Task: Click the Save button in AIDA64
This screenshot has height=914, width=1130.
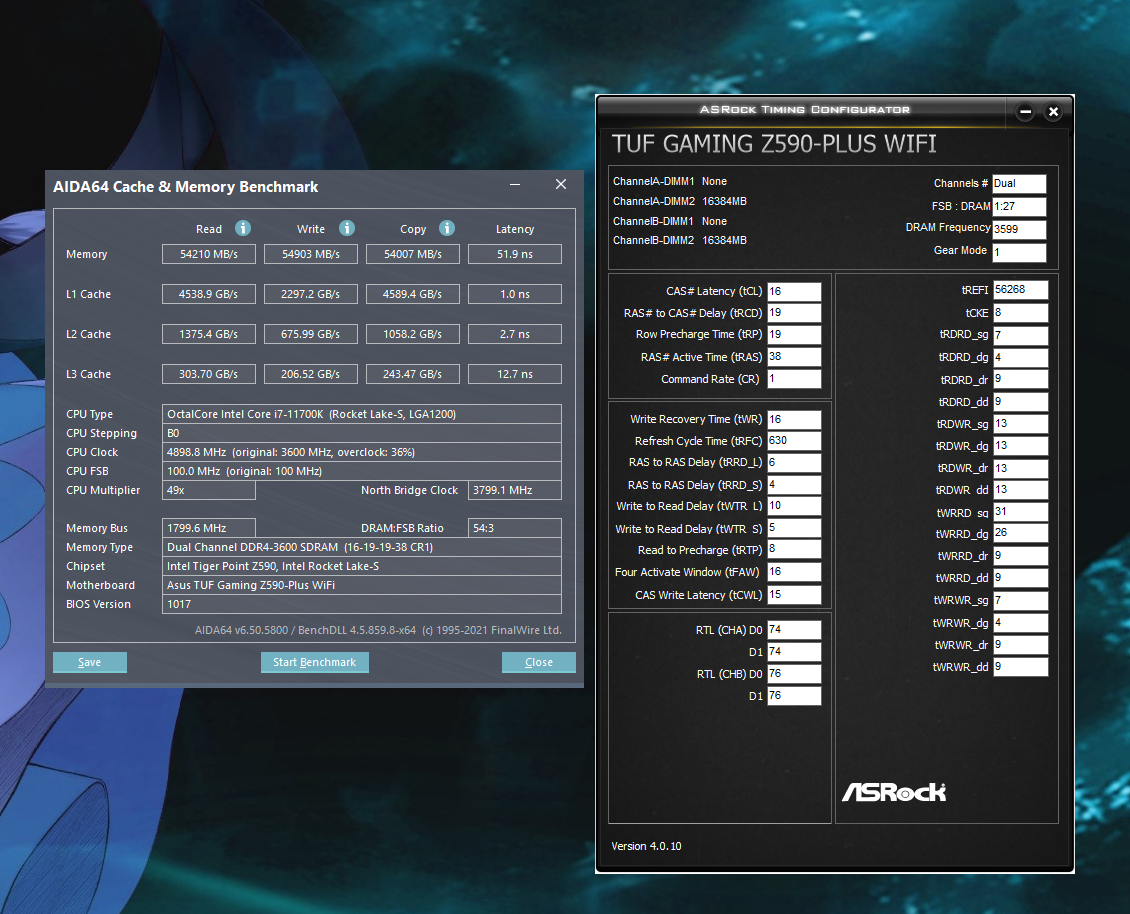Action: point(90,662)
